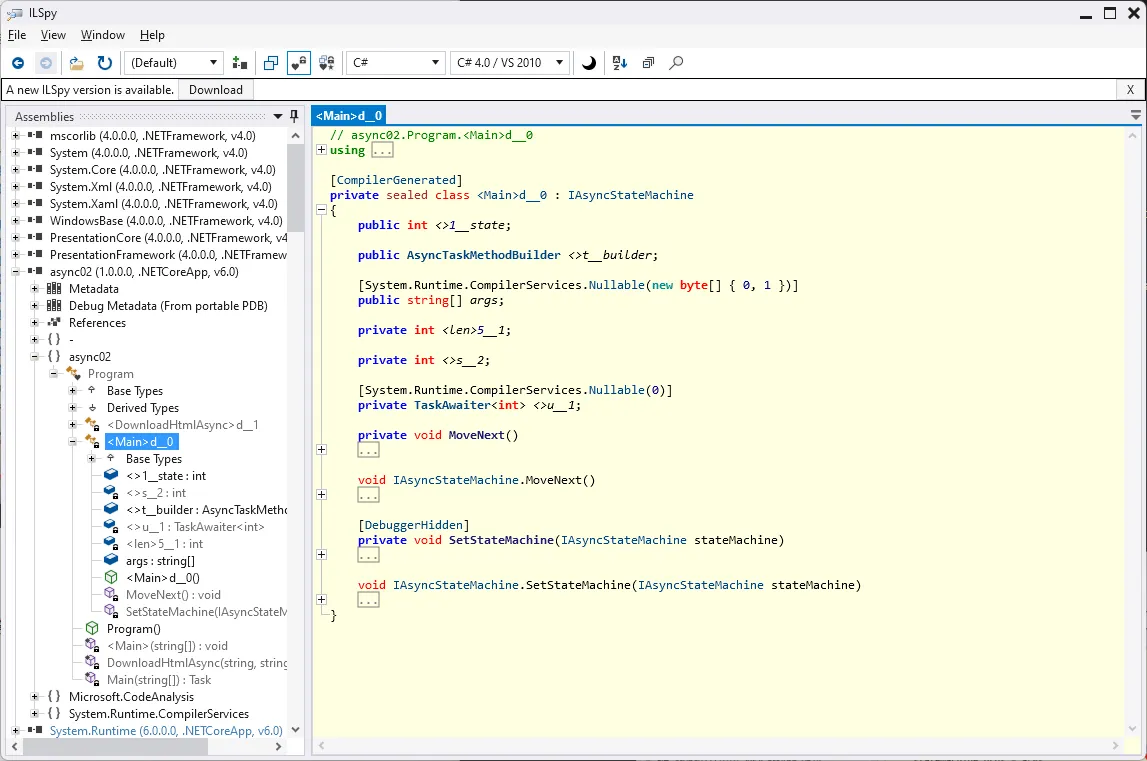Select the <len>5__1 : int field
This screenshot has width=1147, height=761.
[x=165, y=544]
